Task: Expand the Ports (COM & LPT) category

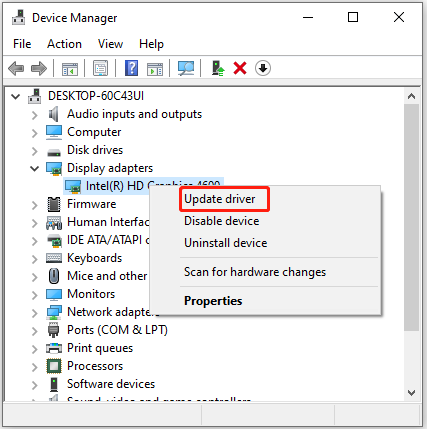Action: pyautogui.click(x=35, y=331)
